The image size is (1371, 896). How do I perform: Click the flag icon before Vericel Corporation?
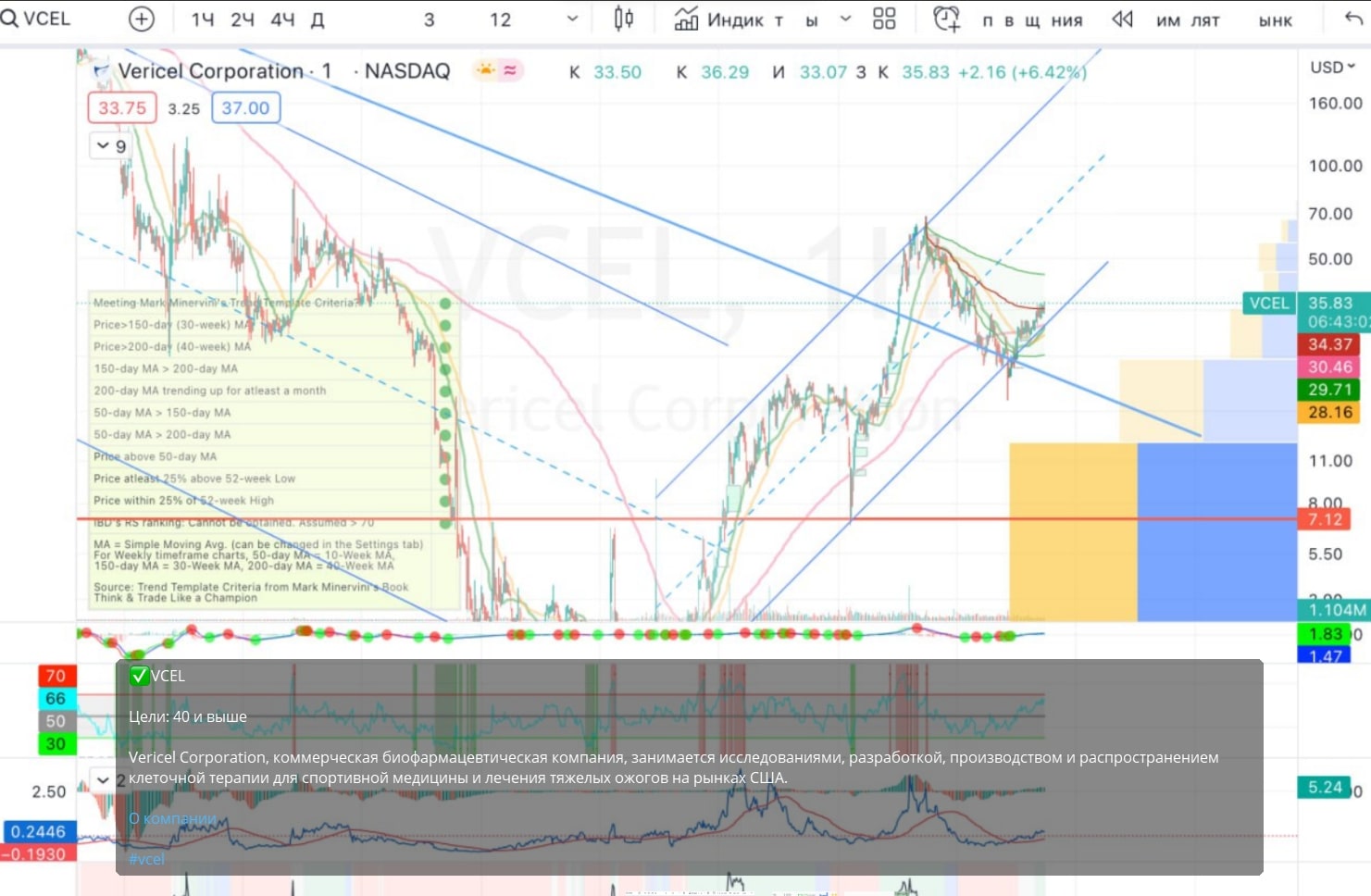click(100, 71)
